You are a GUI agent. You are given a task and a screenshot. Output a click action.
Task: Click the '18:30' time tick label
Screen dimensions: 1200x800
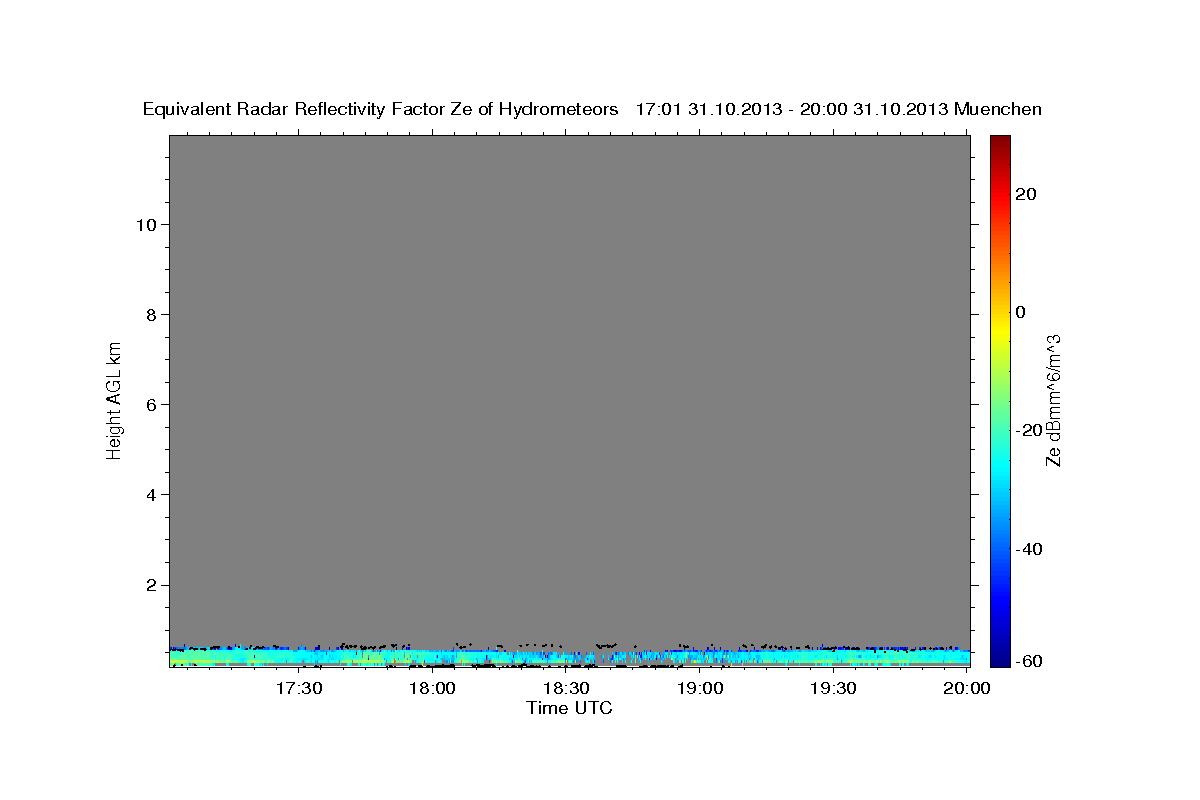point(566,688)
